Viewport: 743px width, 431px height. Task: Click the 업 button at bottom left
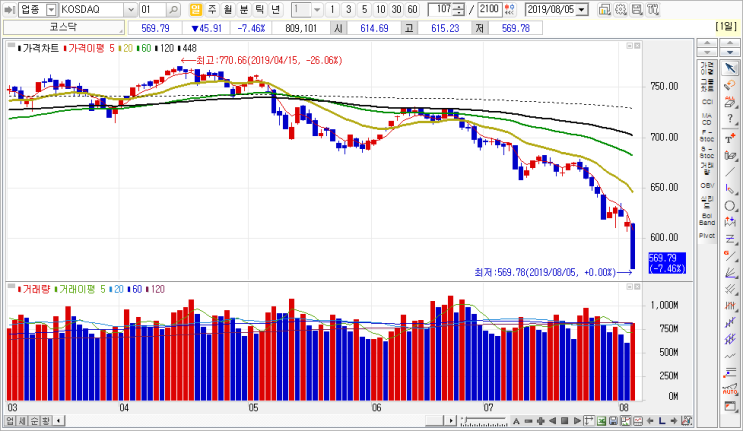point(10,421)
